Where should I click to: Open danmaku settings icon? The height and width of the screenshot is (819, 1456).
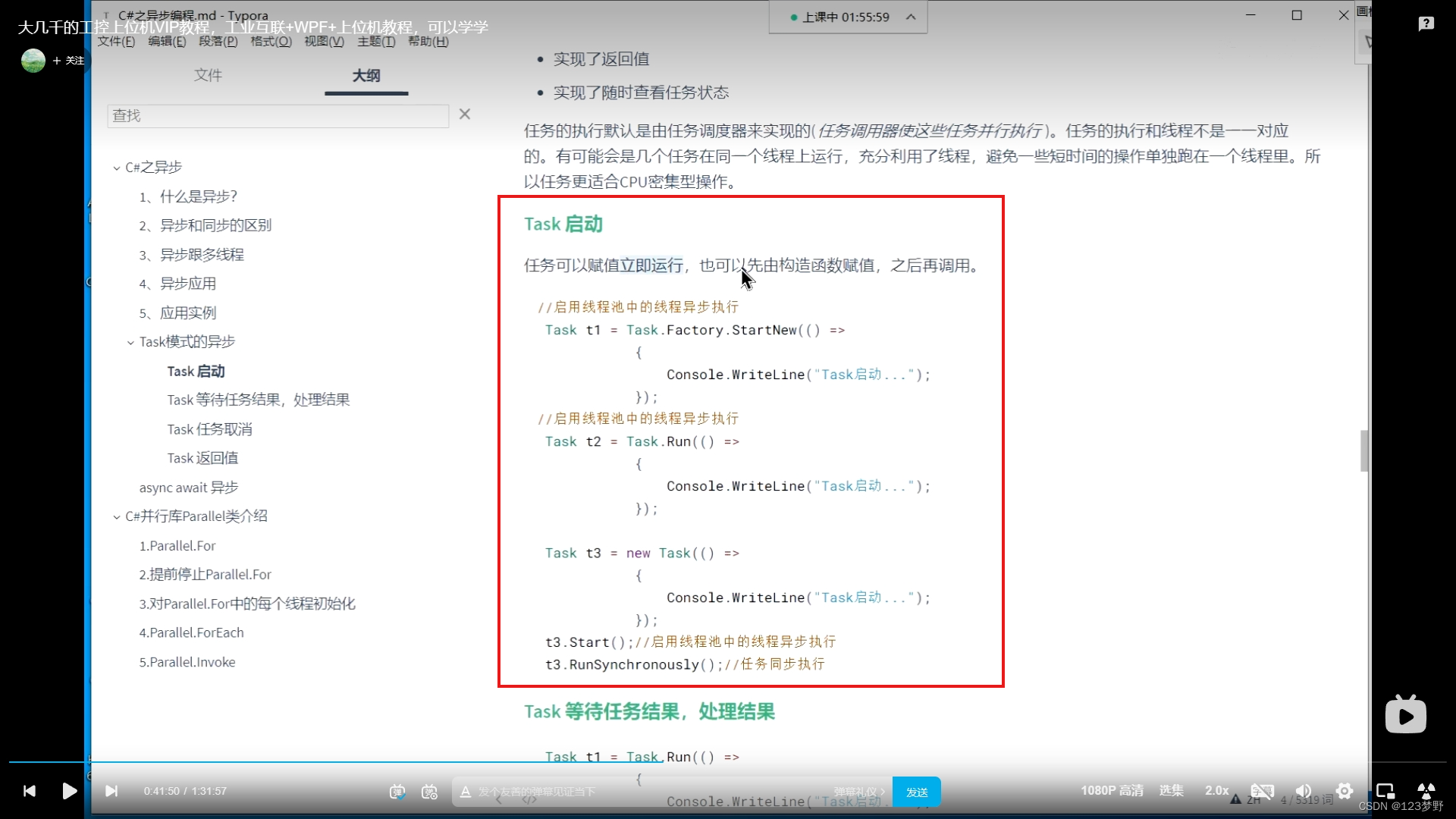point(430,792)
